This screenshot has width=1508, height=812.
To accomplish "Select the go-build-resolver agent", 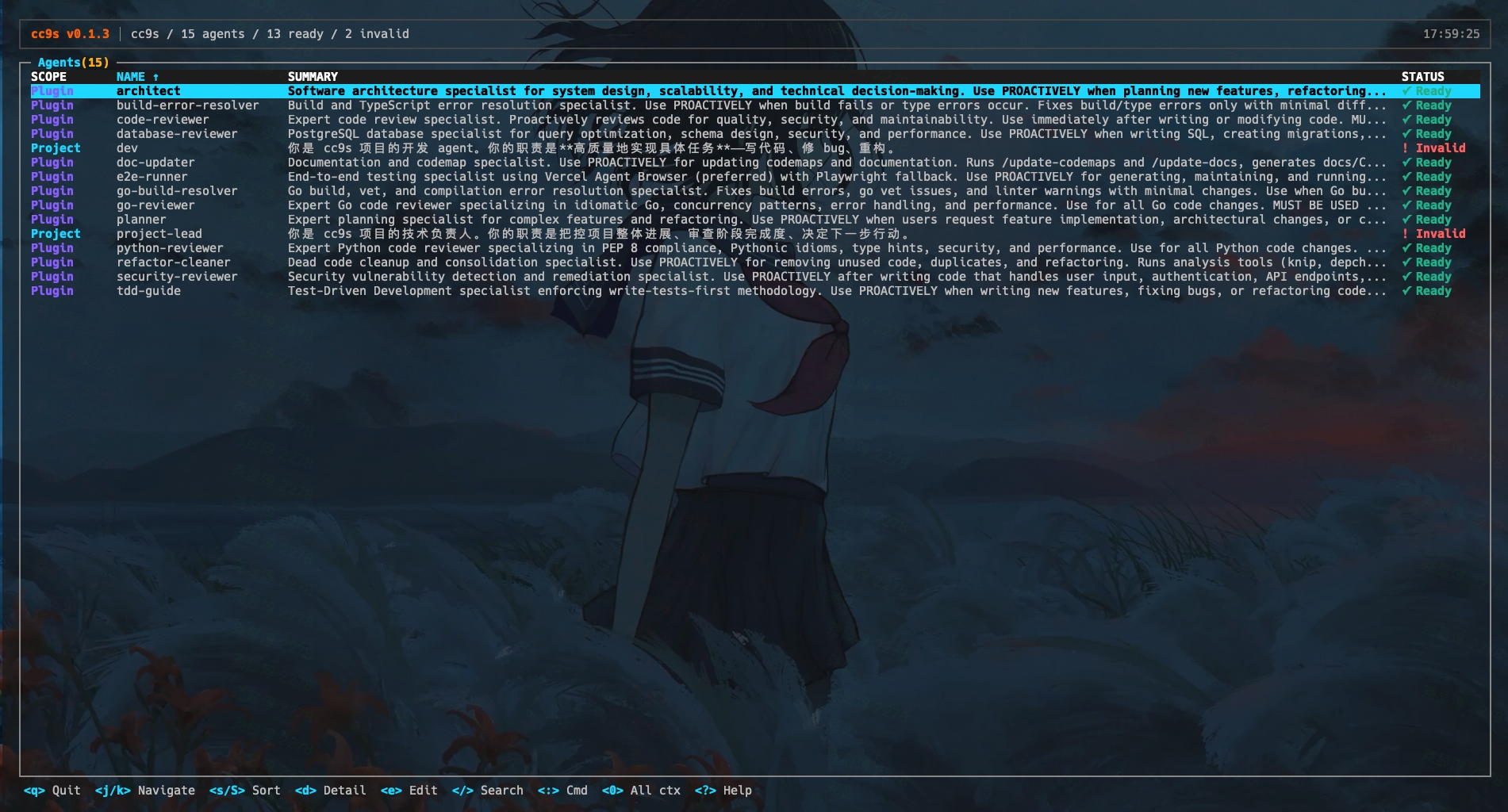I will [754, 191].
